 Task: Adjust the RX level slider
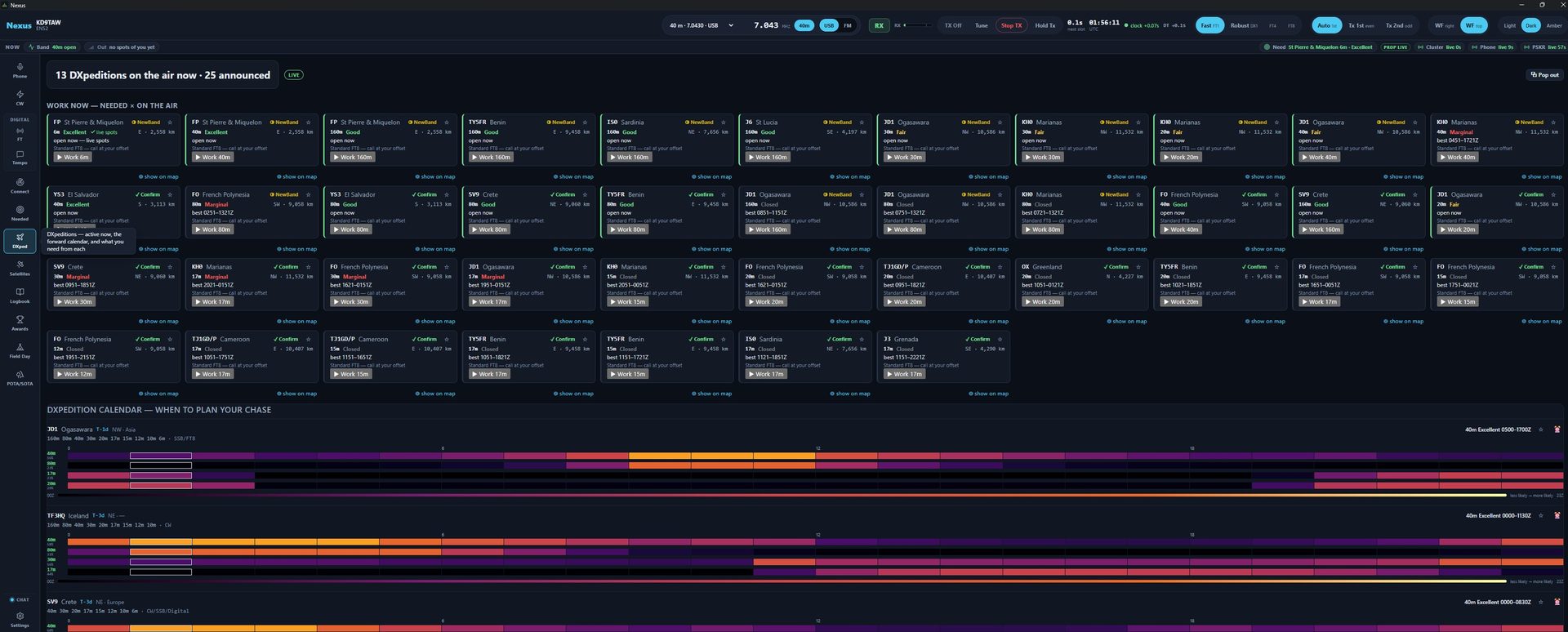pyautogui.click(x=917, y=25)
